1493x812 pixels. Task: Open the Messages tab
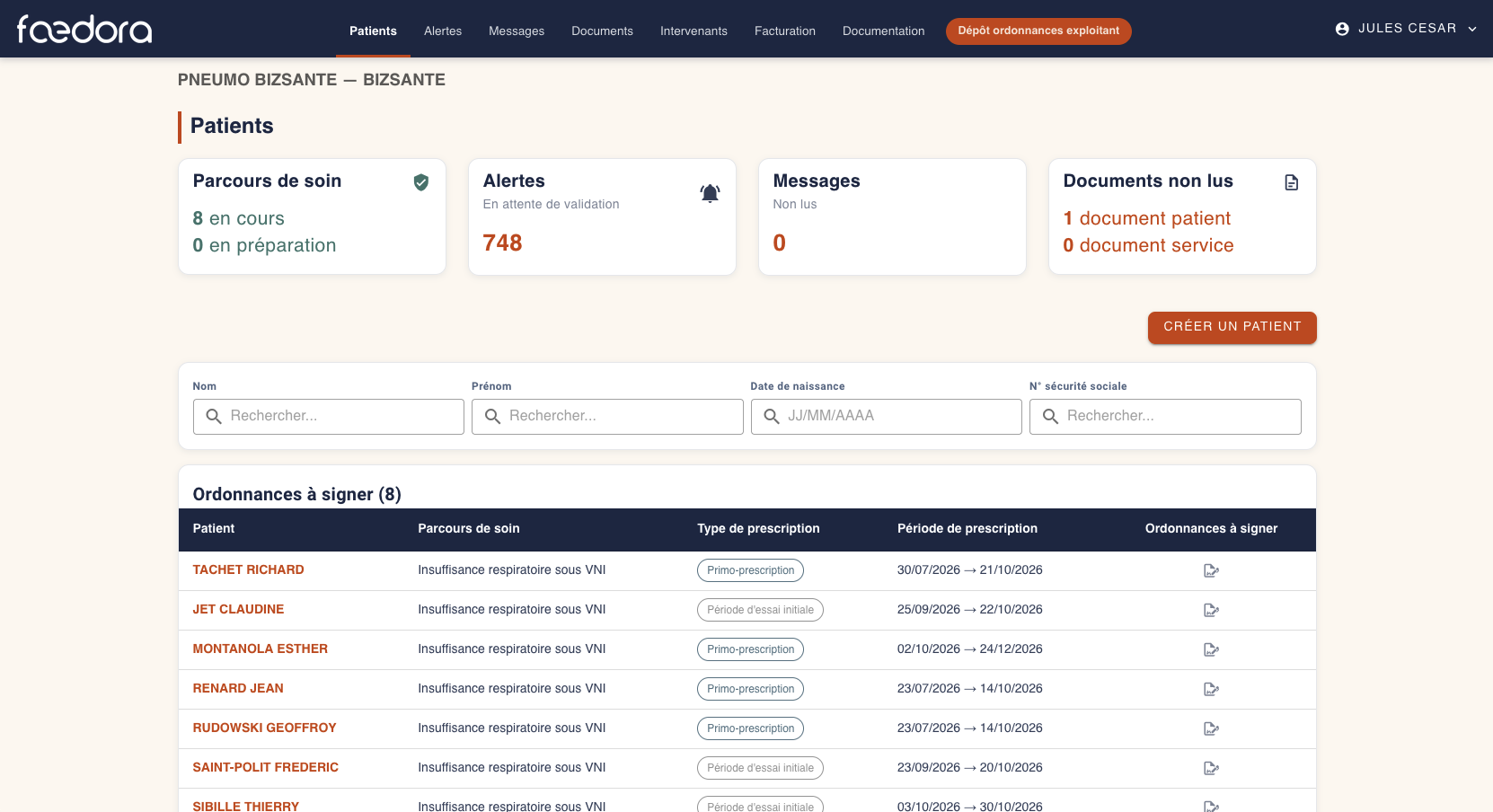(x=517, y=31)
